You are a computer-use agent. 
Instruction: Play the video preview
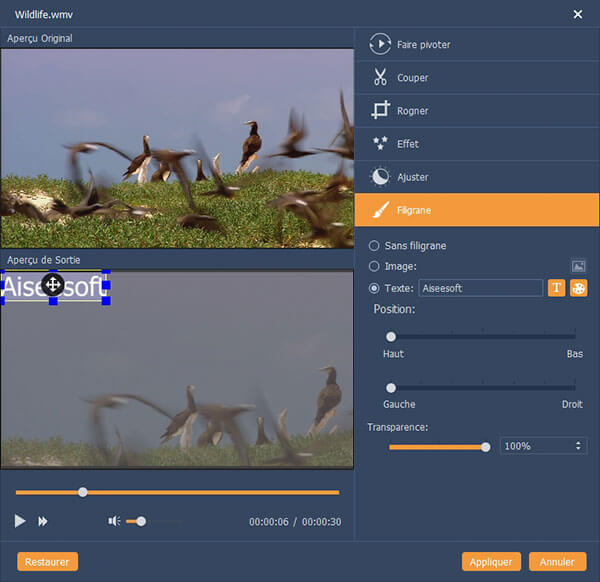(x=20, y=521)
